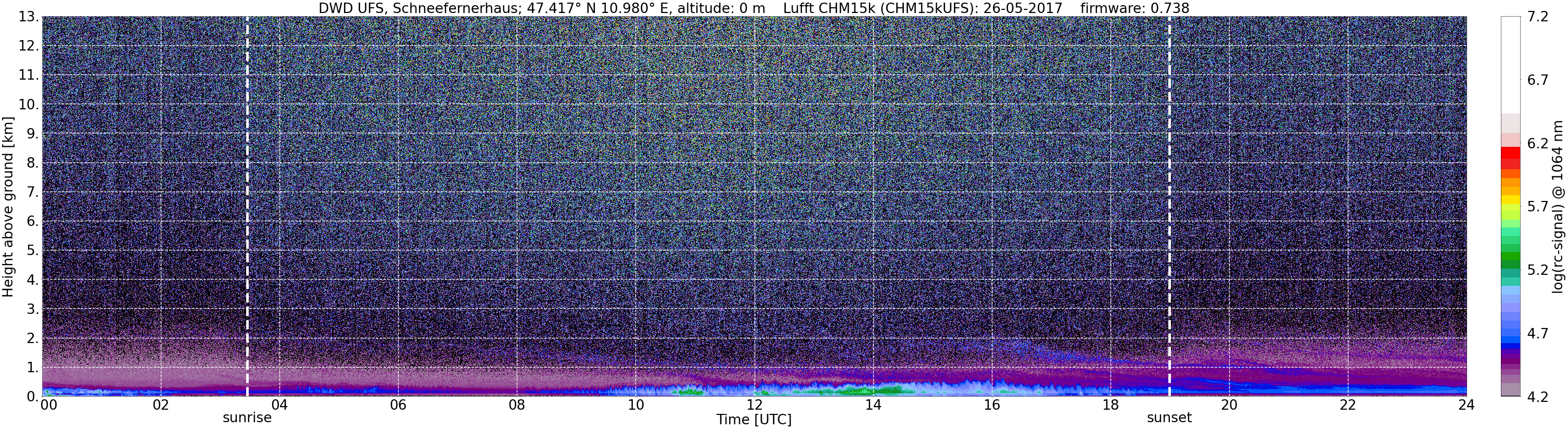The height and width of the screenshot is (430, 1568).
Task: Click the height axis tick '1.'
Action: coord(33,367)
